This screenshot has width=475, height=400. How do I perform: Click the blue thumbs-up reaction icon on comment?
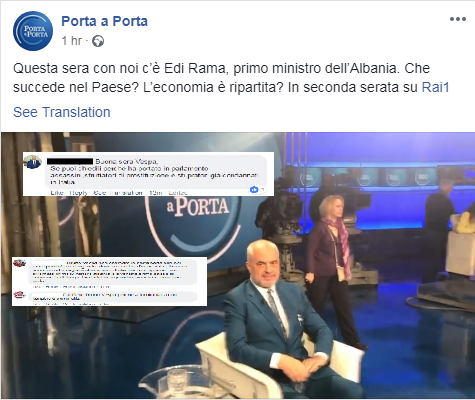pyautogui.click(x=254, y=189)
